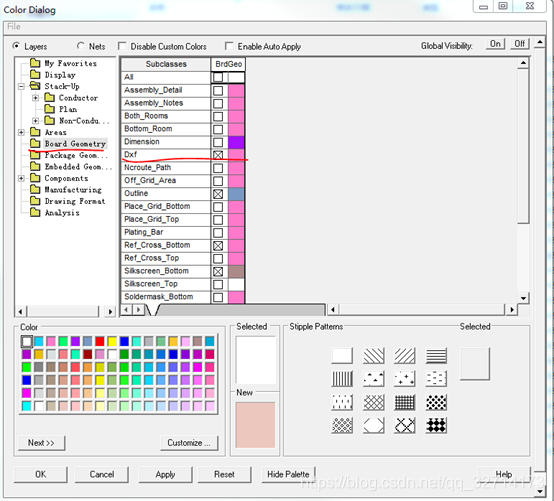Collapse the Stack-Up tree node
554x501 pixels.
(21, 86)
